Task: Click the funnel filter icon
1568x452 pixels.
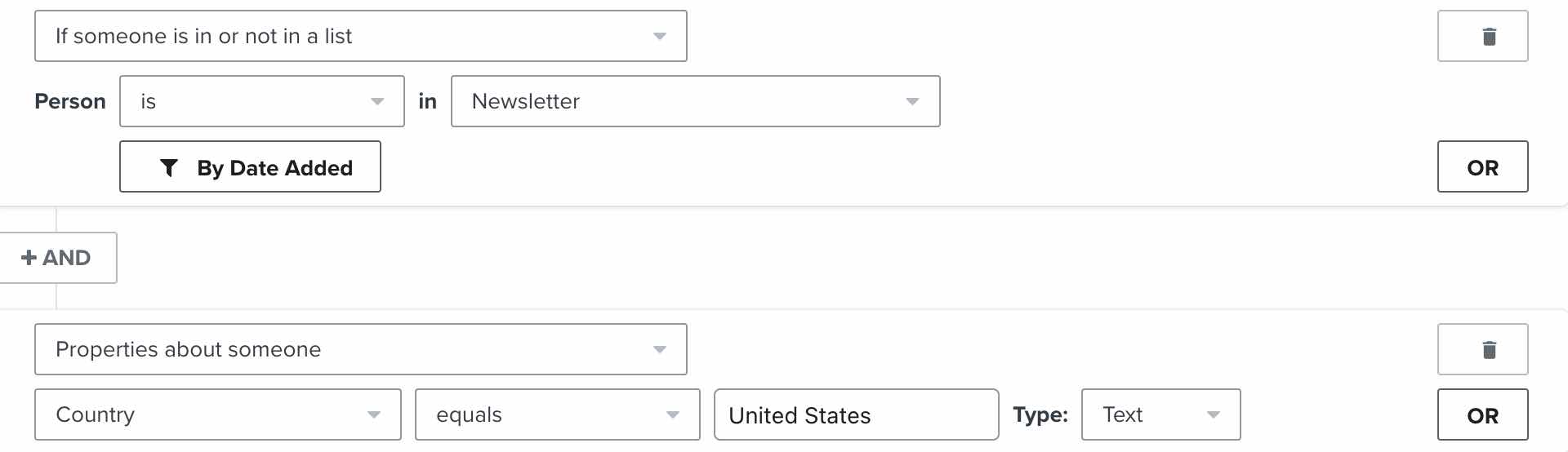Action: 169,167
